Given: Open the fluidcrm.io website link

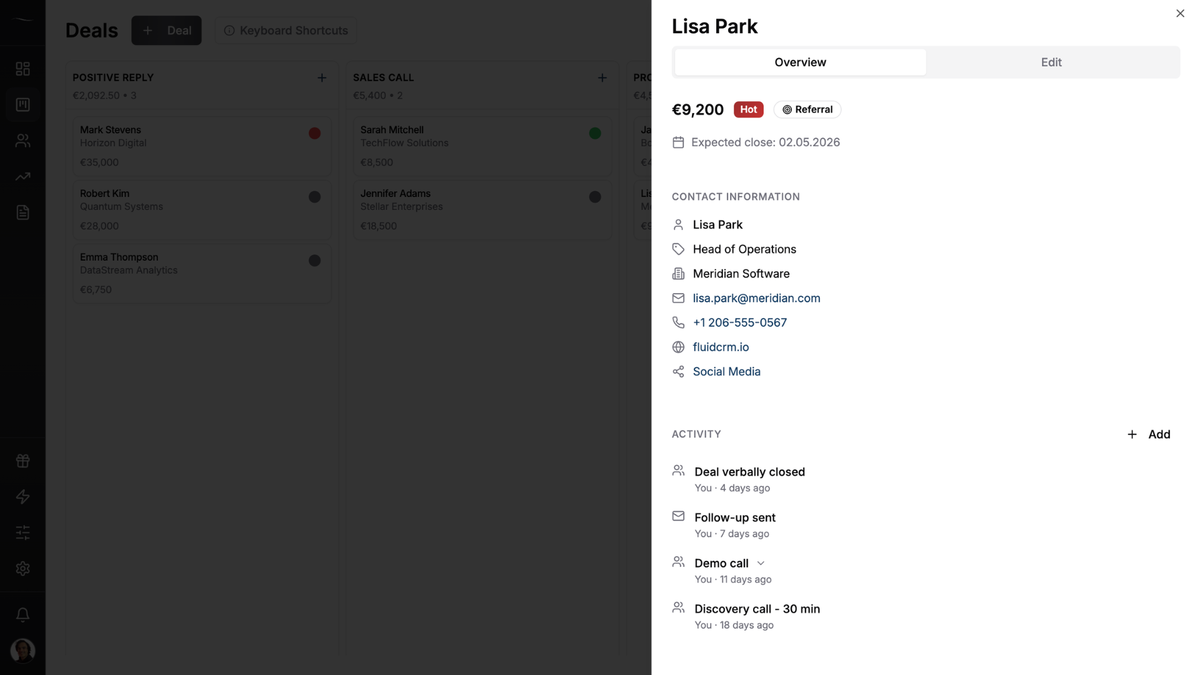Looking at the screenshot, I should click(721, 347).
